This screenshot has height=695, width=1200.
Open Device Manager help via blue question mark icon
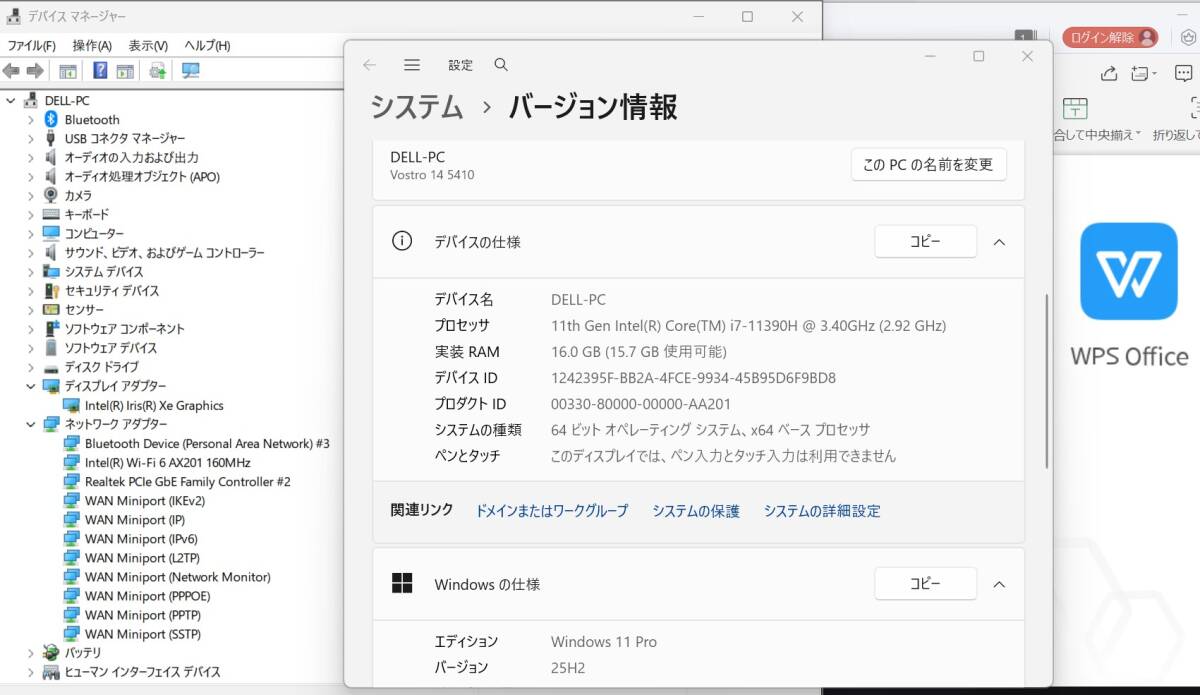(x=98, y=70)
